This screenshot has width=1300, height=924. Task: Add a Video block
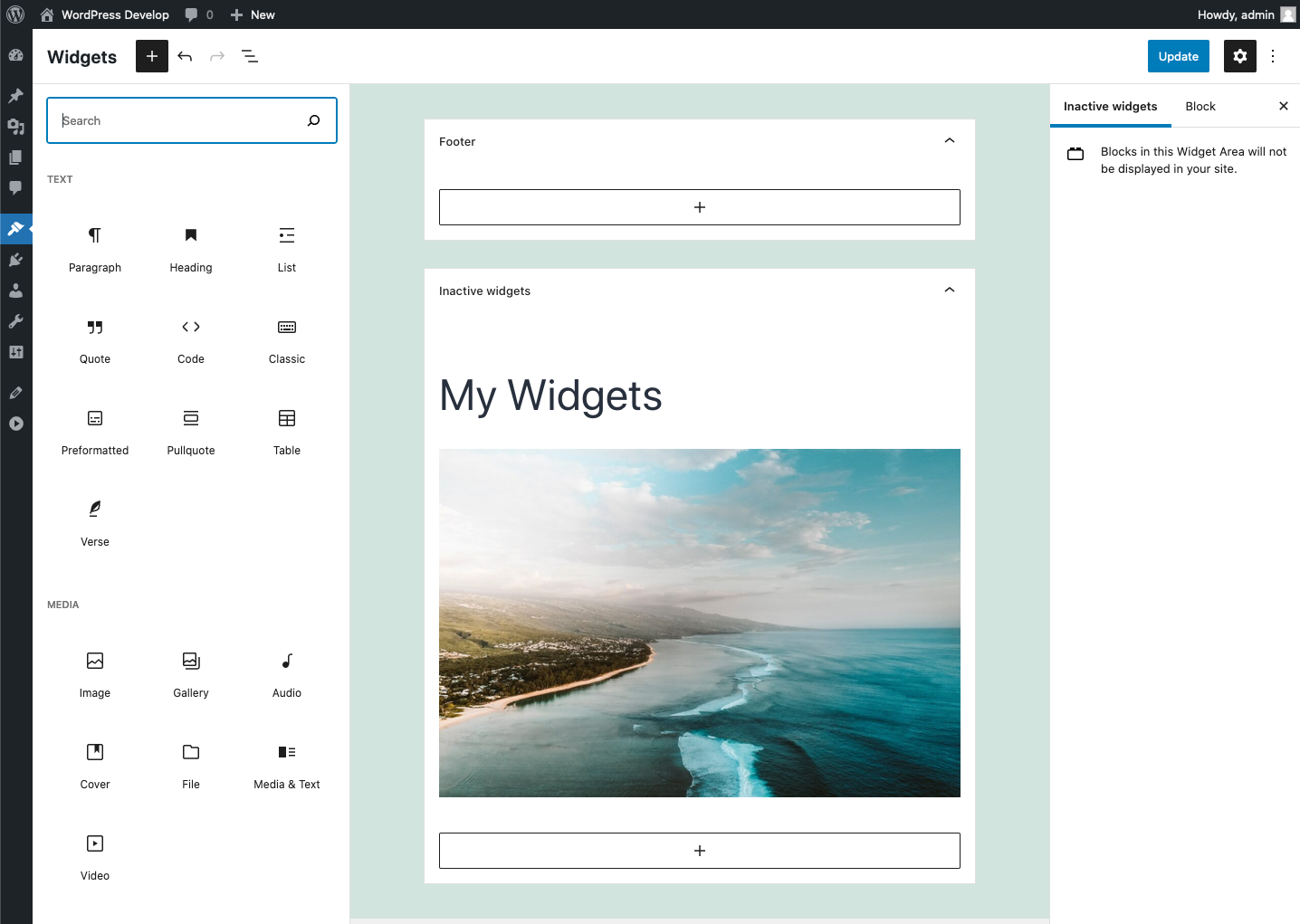pyautogui.click(x=95, y=857)
